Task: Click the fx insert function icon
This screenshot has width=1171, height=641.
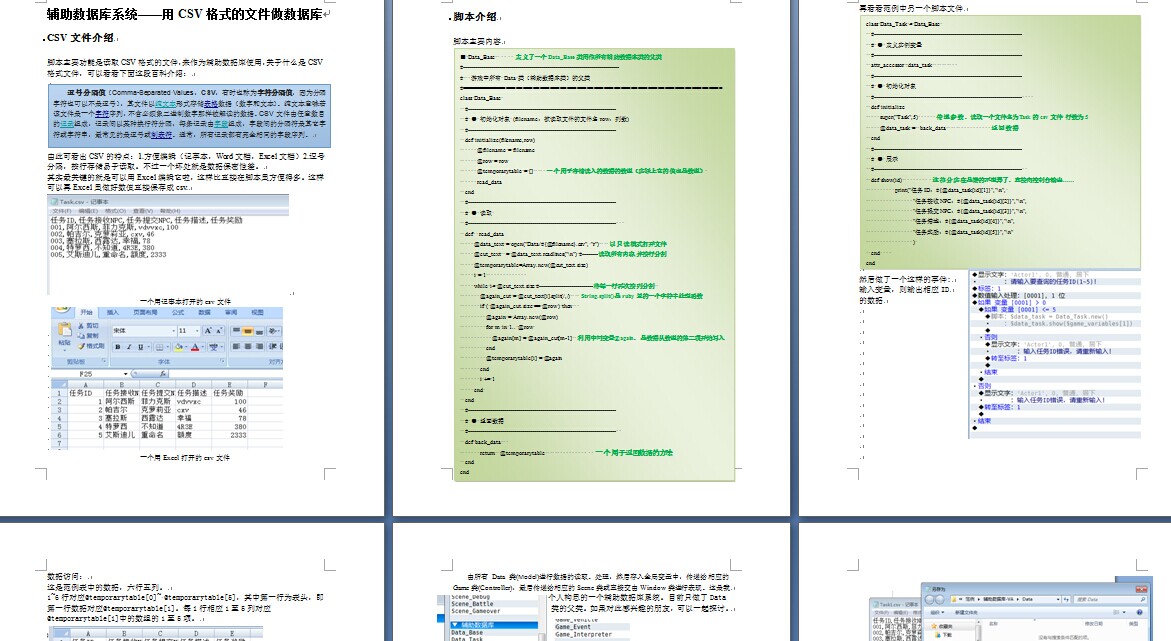Action: (x=163, y=374)
